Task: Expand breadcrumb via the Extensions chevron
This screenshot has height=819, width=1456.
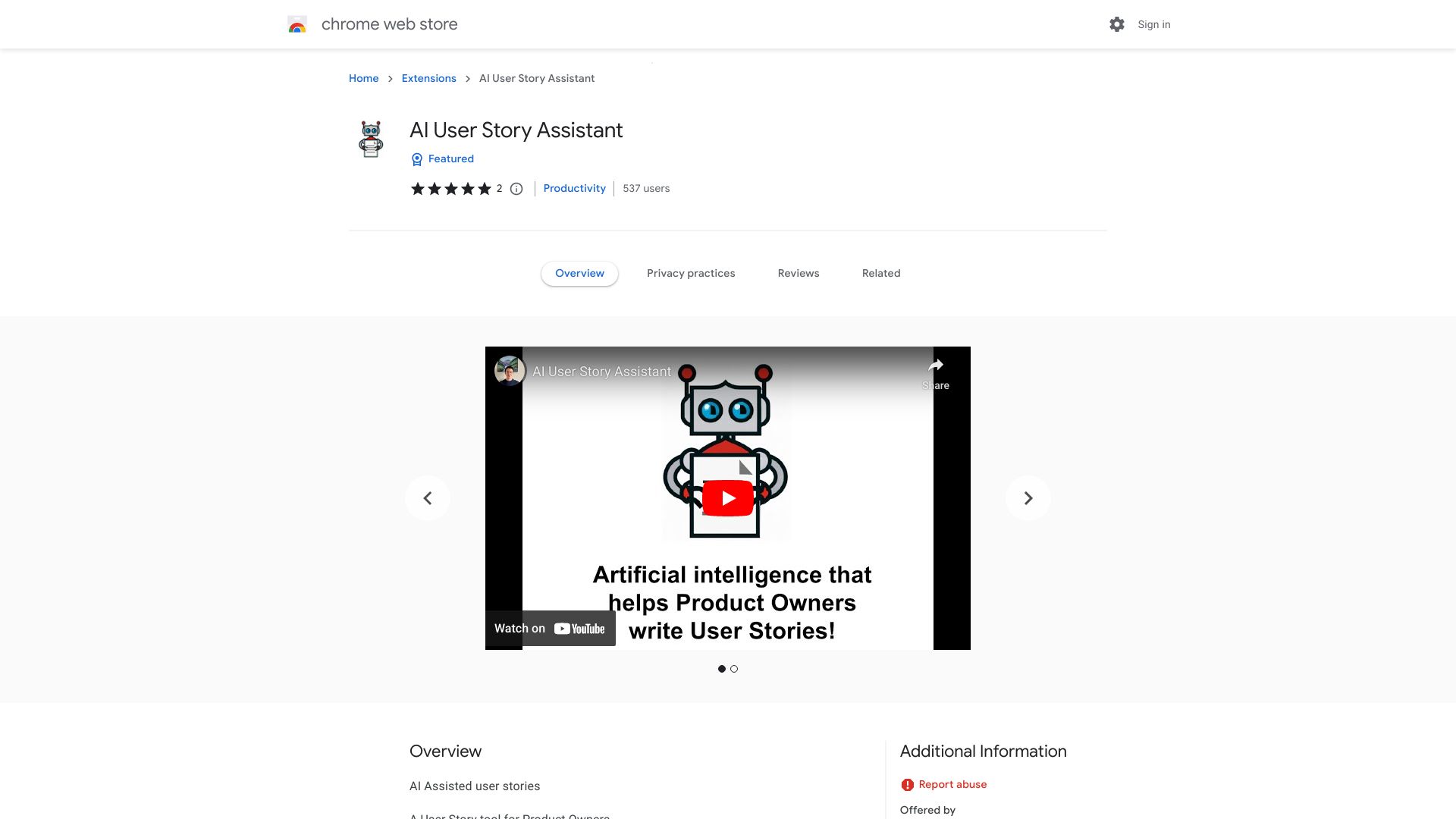Action: pos(467,79)
